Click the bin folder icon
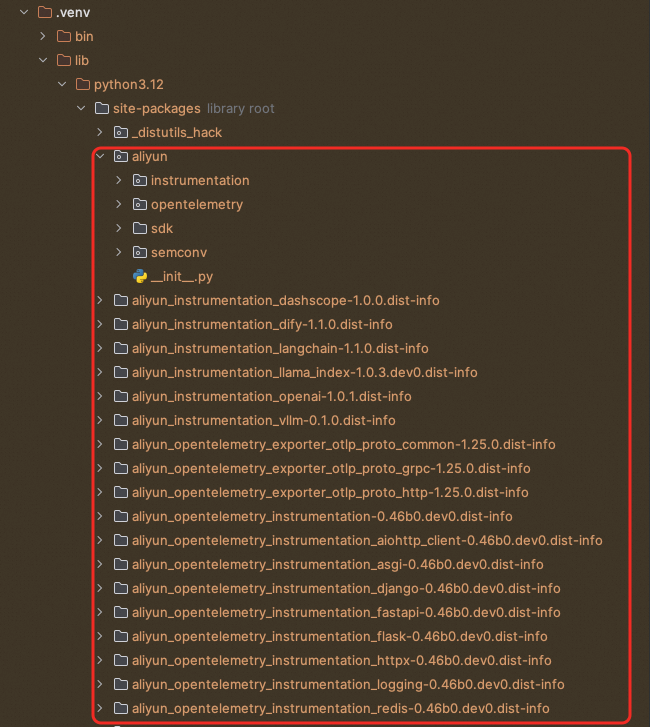The width and height of the screenshot is (650, 727). click(64, 36)
